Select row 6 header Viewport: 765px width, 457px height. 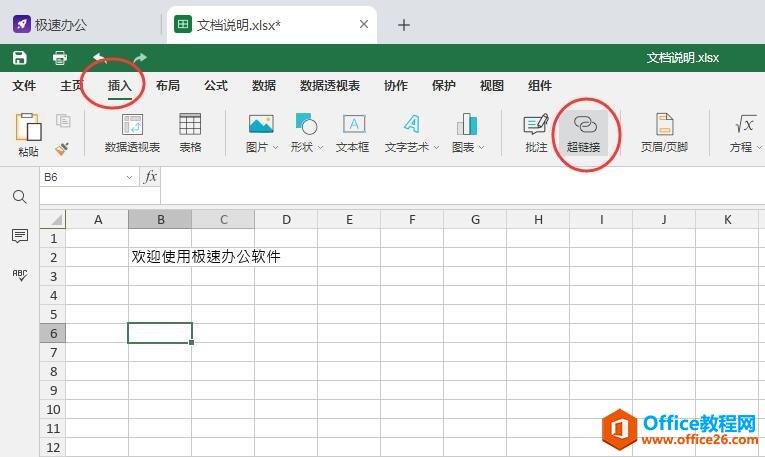[x=53, y=333]
